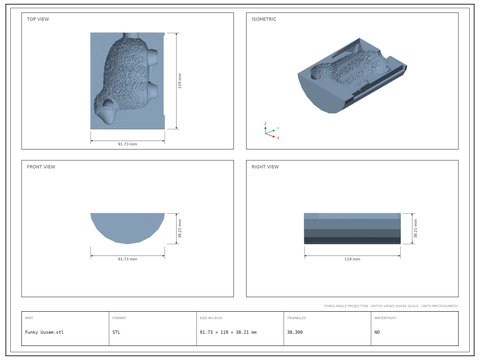Image resolution: width=480 pixels, height=360 pixels.
Task: Click the FRONT VIEW label
Action: click(x=41, y=167)
